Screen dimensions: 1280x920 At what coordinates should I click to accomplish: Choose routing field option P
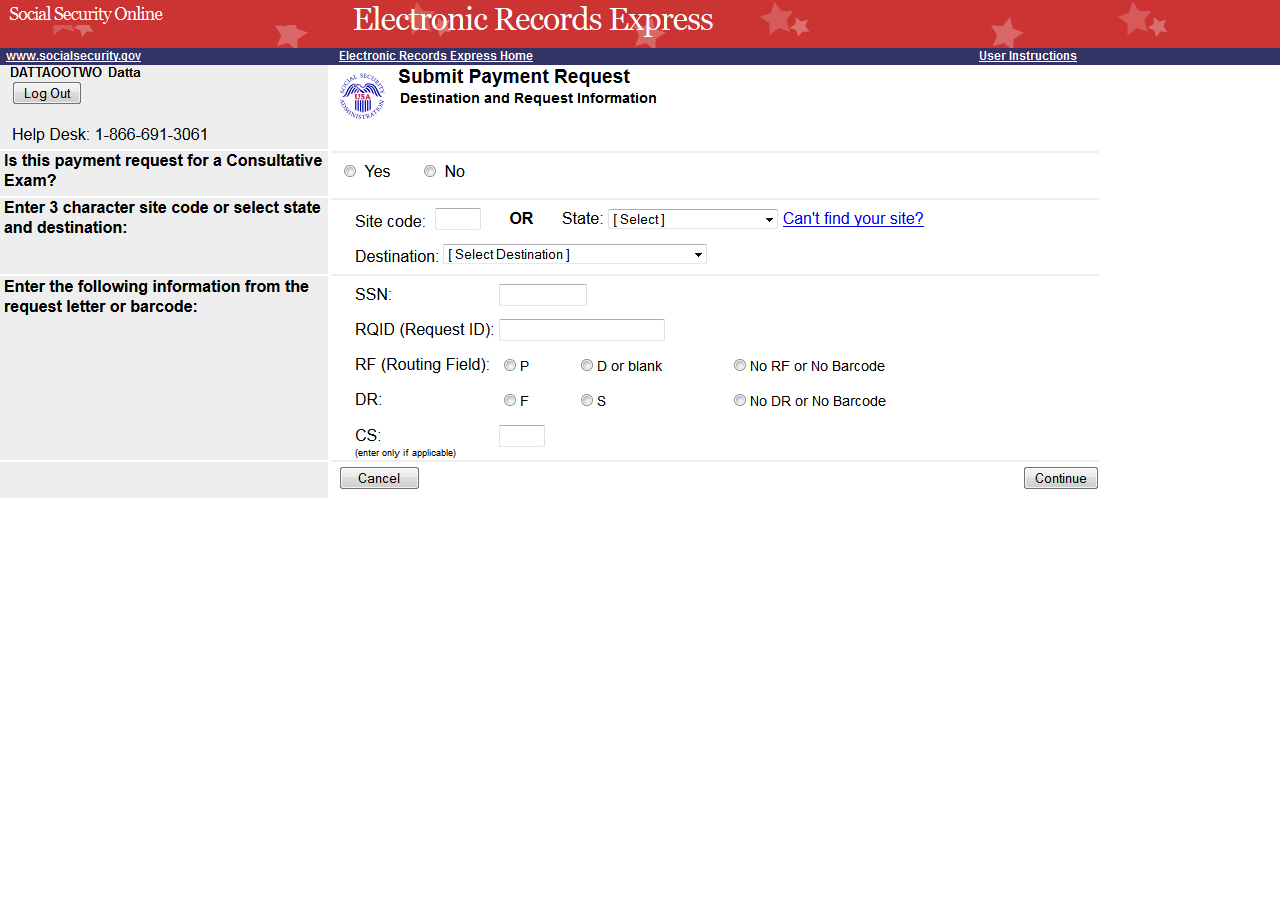click(x=510, y=365)
